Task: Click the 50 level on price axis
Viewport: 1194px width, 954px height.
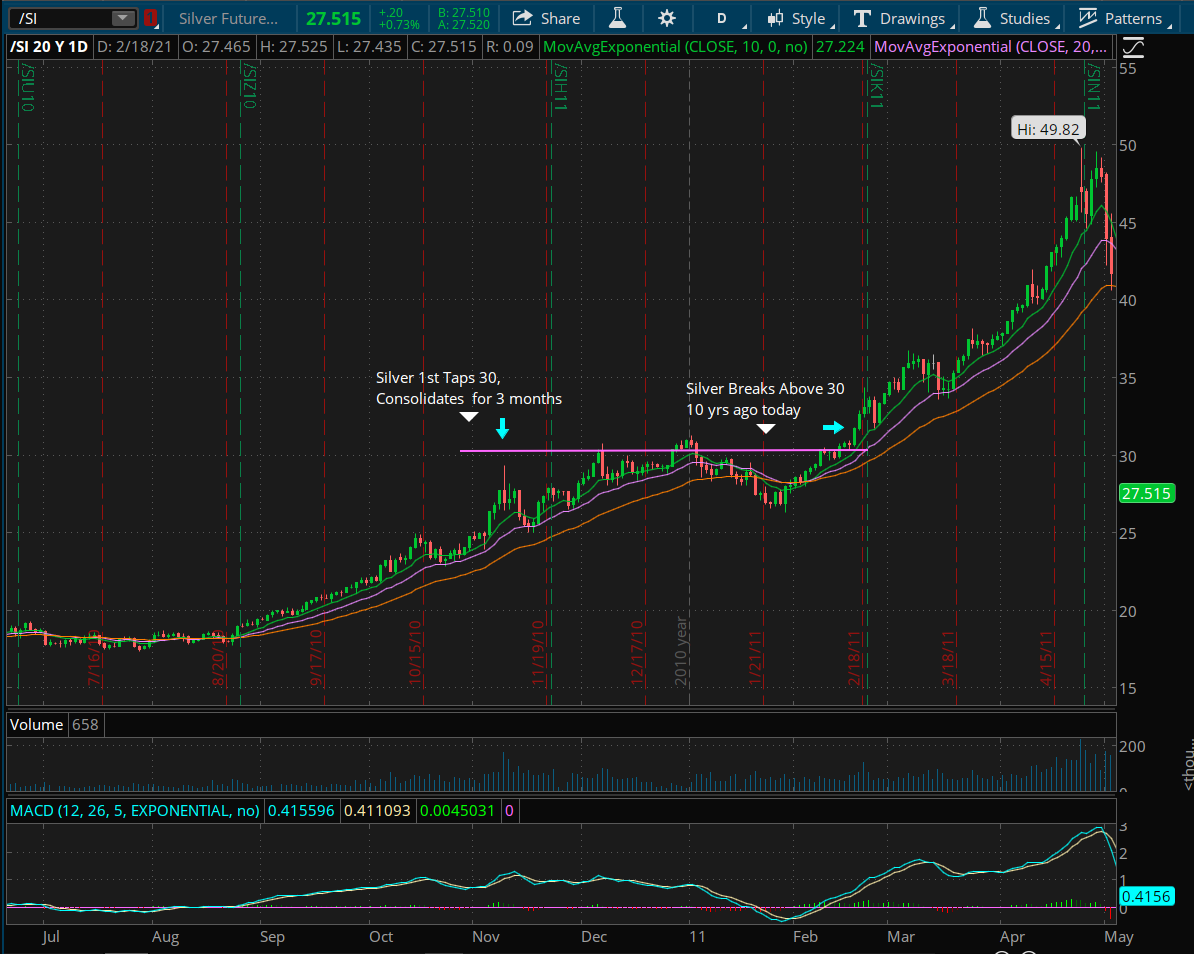Action: click(1128, 145)
